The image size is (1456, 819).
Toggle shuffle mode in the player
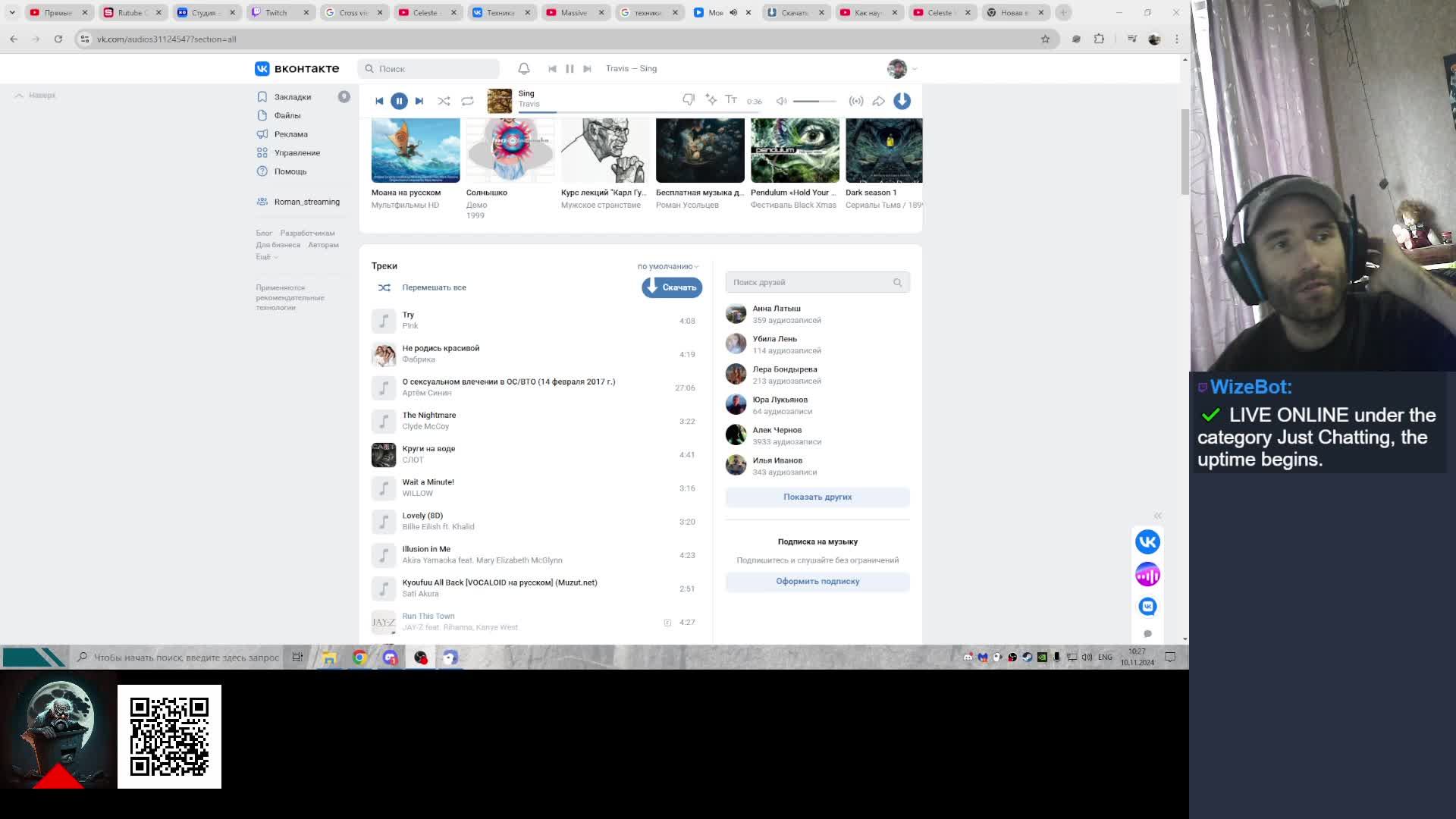[x=444, y=101]
